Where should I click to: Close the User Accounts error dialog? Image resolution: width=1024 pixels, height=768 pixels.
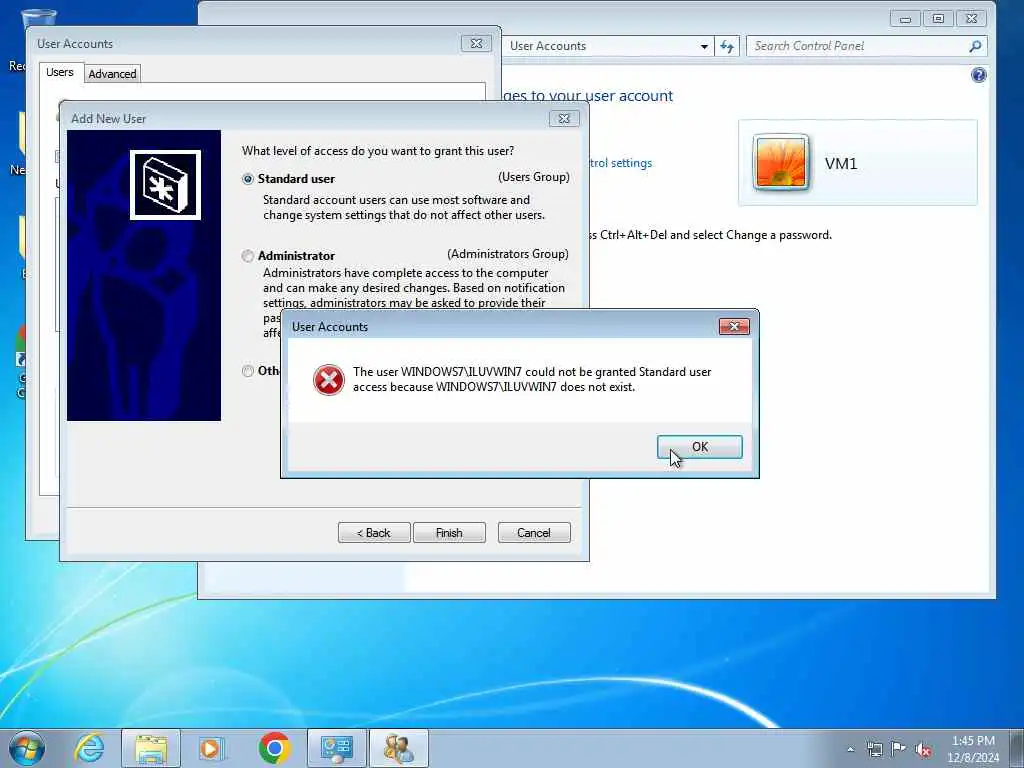click(734, 327)
